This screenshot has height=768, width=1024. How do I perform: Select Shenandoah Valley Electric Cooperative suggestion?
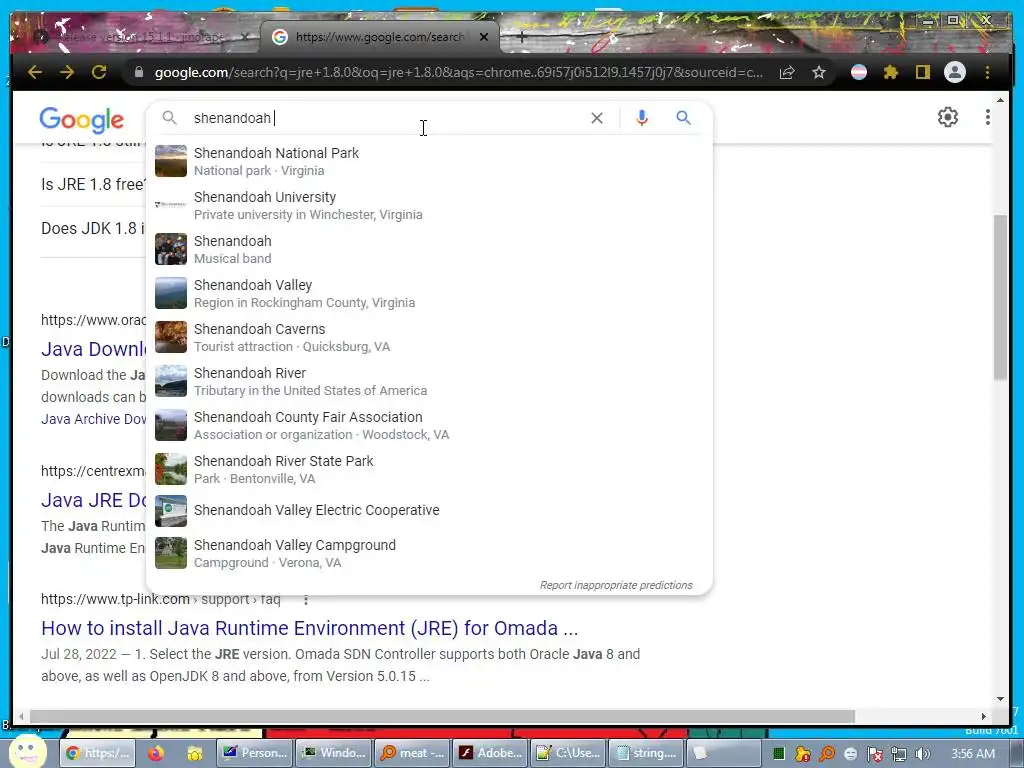[429, 511]
